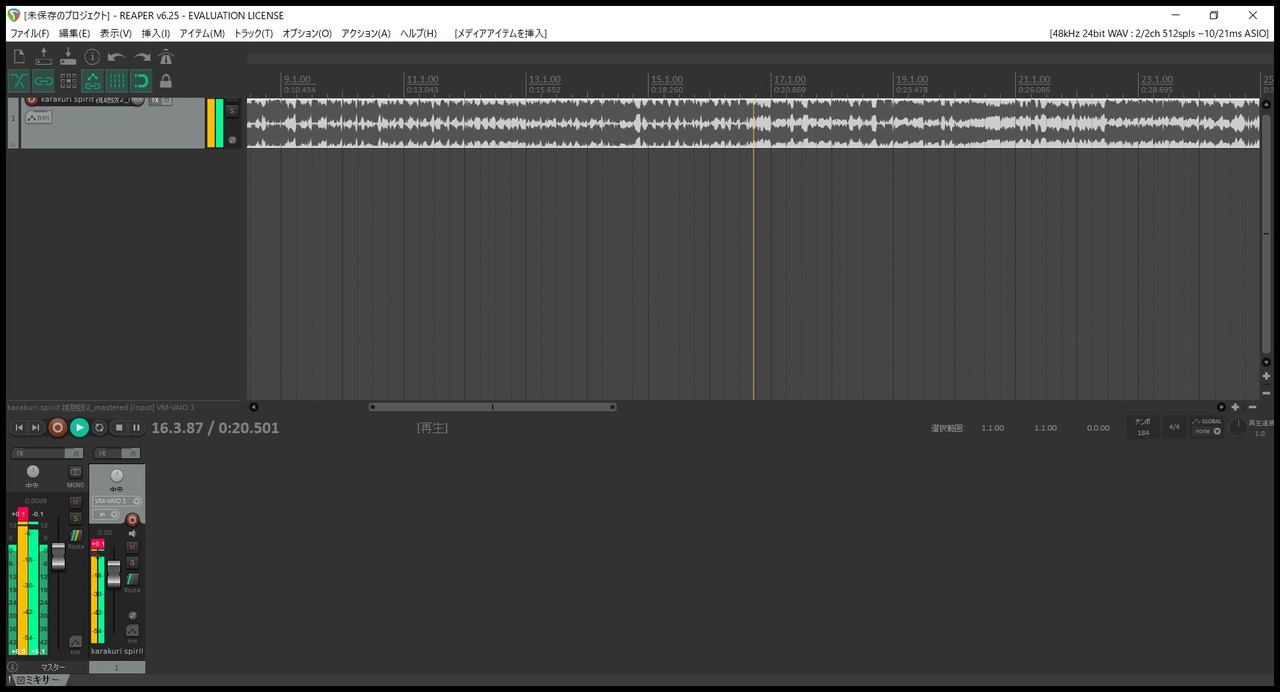Toggle move envelope points with items
Image resolution: width=1280 pixels, height=692 pixels.
click(92, 81)
